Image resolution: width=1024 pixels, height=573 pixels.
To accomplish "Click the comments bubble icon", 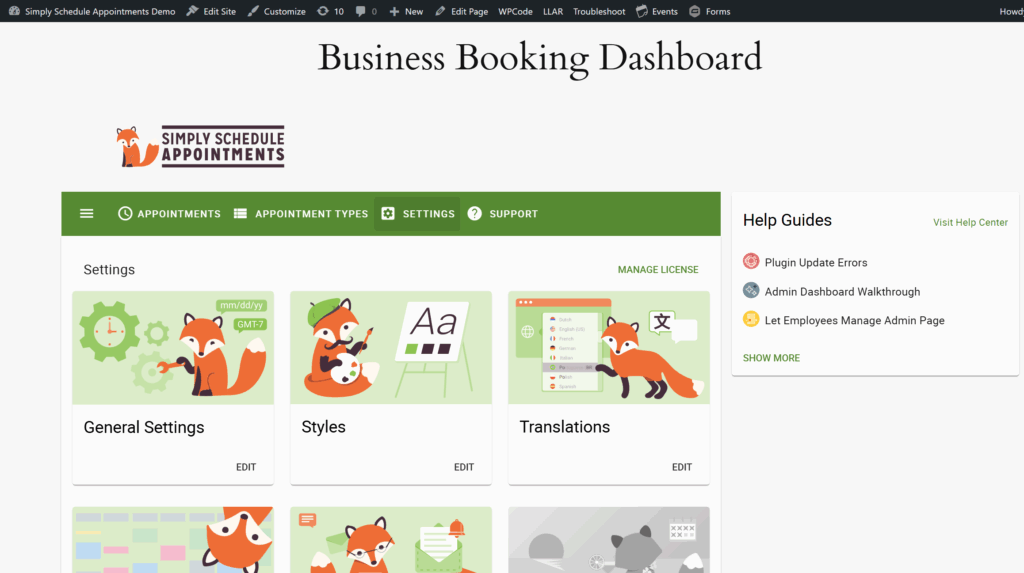I will click(x=360, y=11).
